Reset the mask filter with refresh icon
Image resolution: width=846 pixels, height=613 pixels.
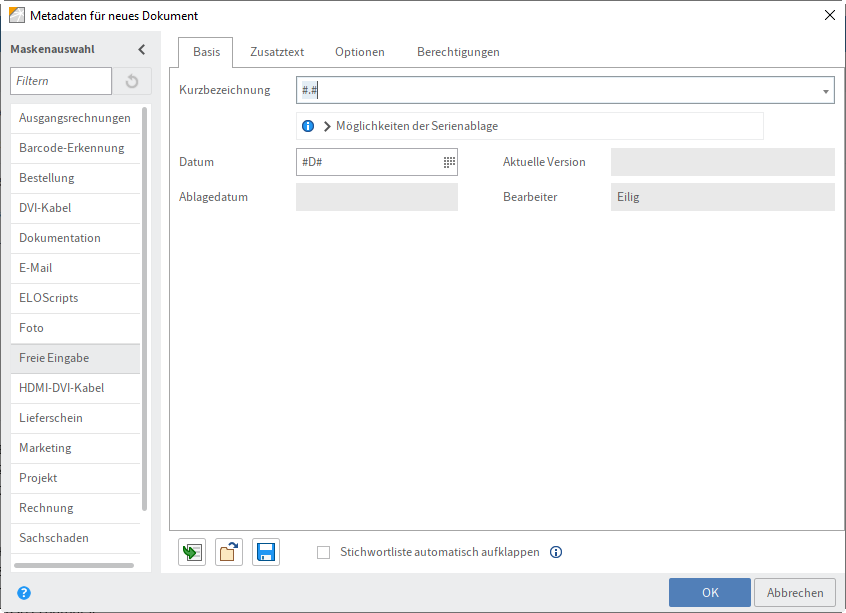[132, 81]
